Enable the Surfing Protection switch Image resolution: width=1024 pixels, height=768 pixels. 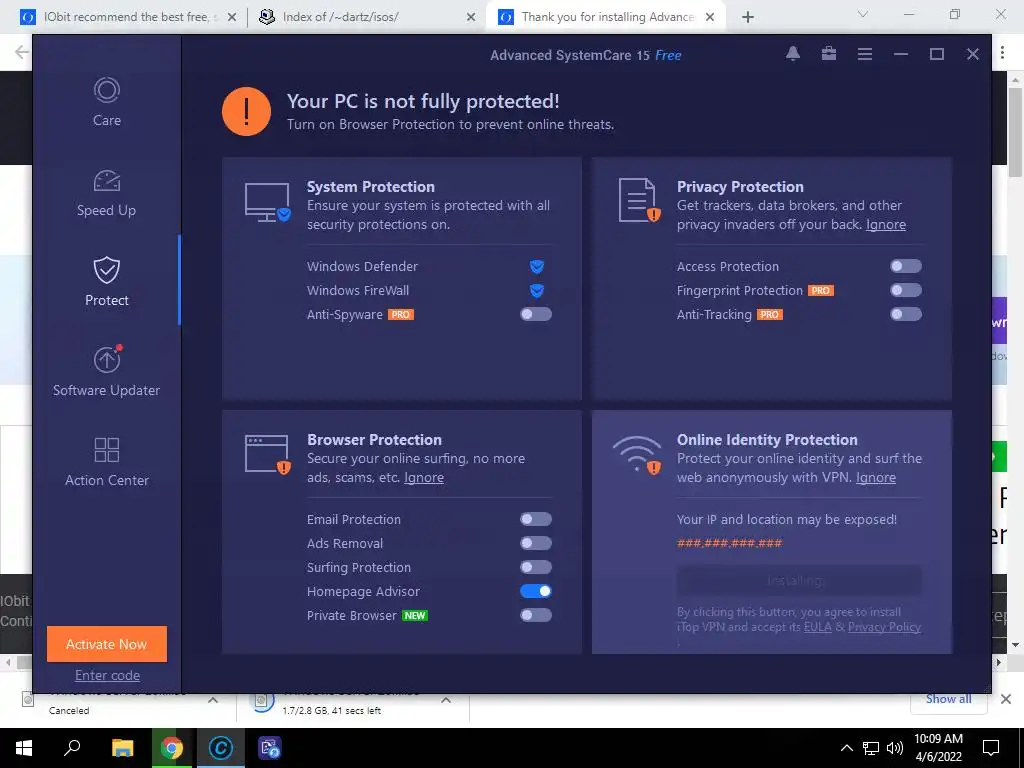click(536, 567)
